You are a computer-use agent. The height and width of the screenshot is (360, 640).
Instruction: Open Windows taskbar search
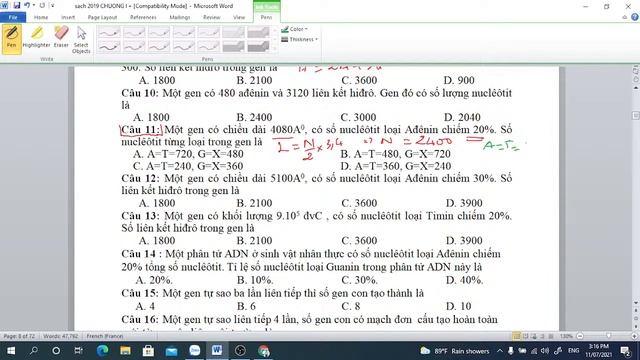34,351
